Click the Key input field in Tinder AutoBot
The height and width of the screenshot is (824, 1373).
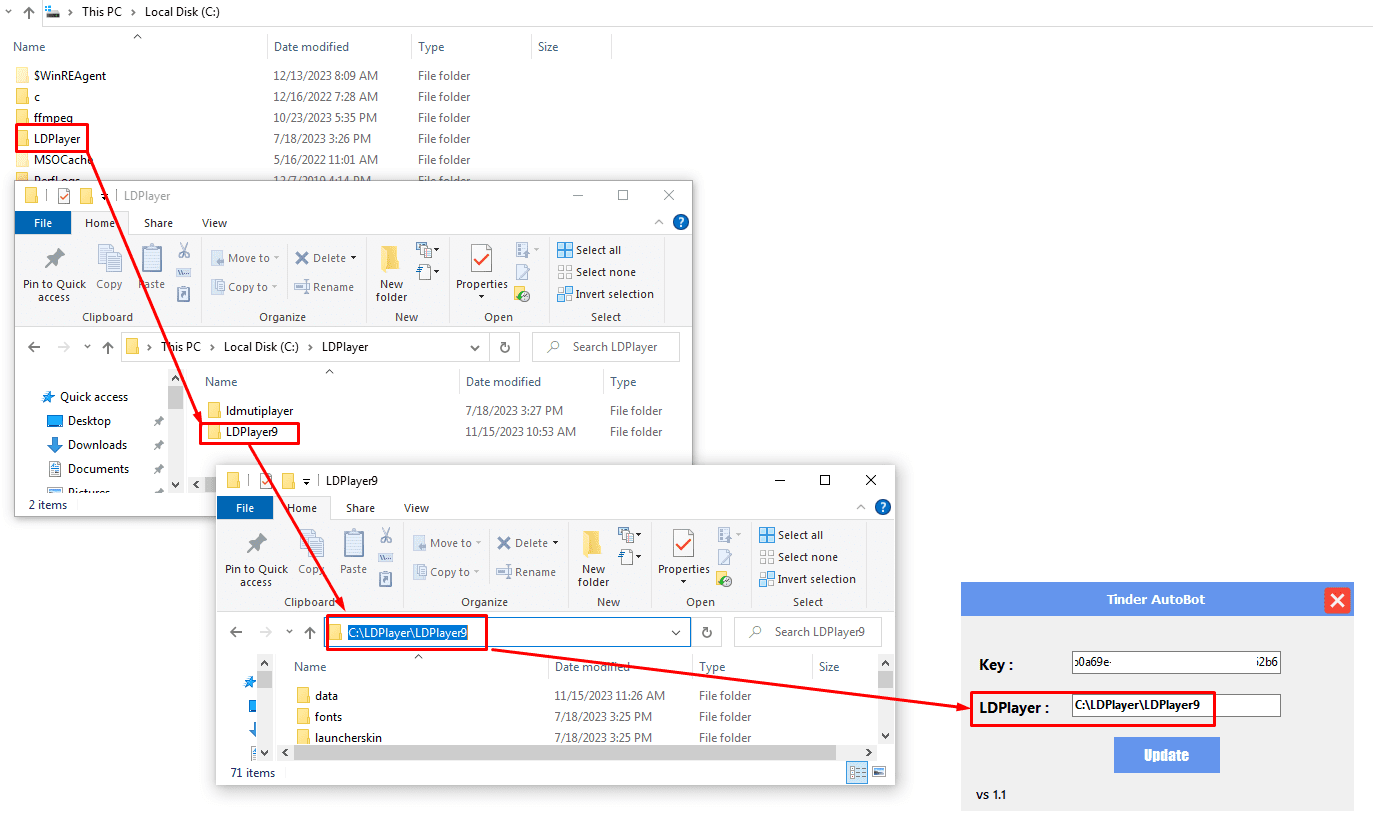tap(1176, 662)
